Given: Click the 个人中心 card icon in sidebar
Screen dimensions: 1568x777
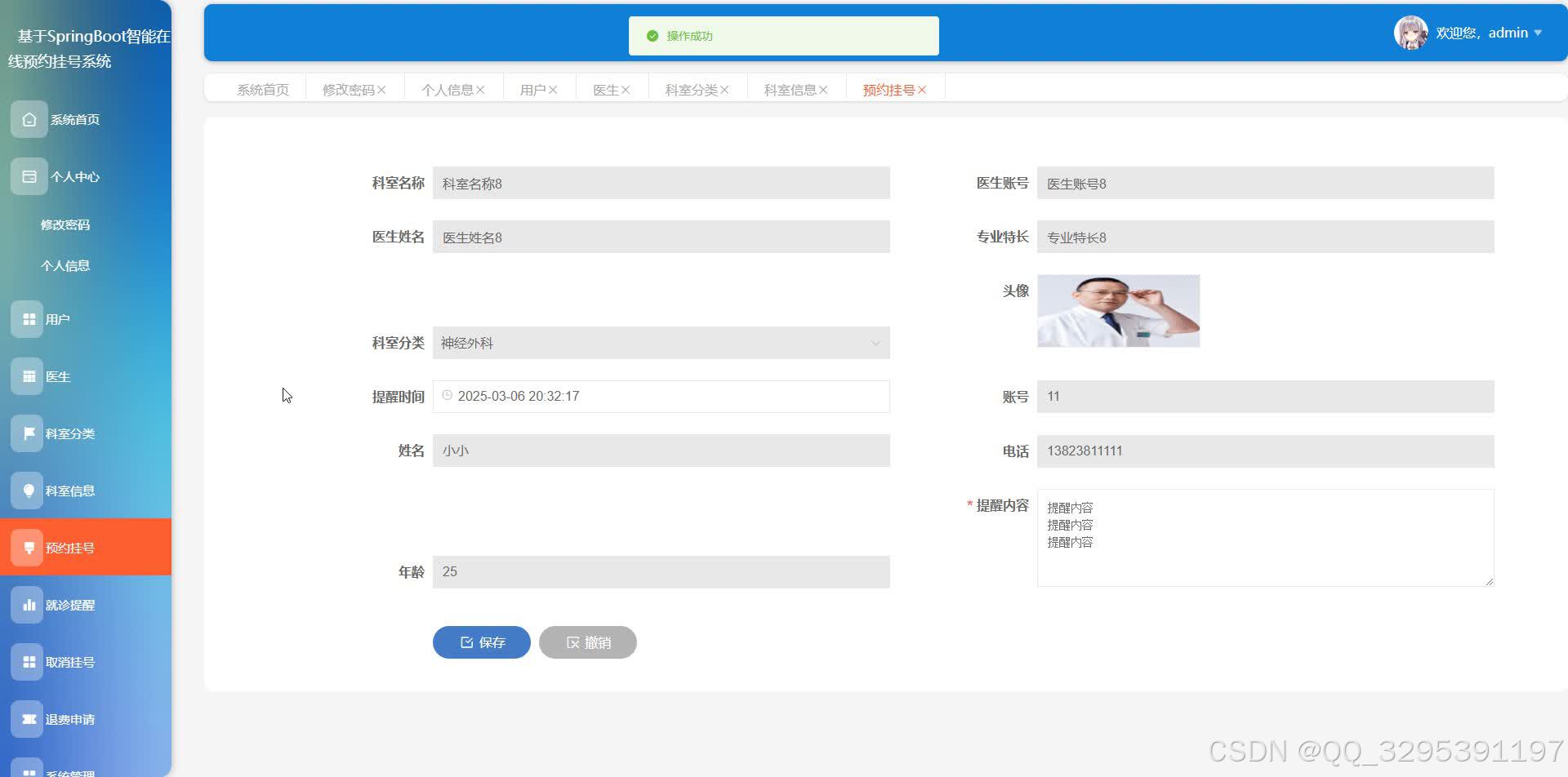Looking at the screenshot, I should click(29, 176).
